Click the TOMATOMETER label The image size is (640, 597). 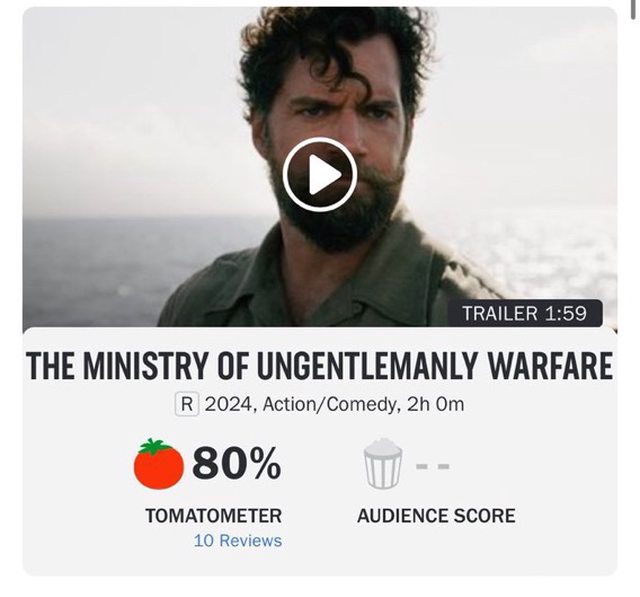tap(213, 515)
